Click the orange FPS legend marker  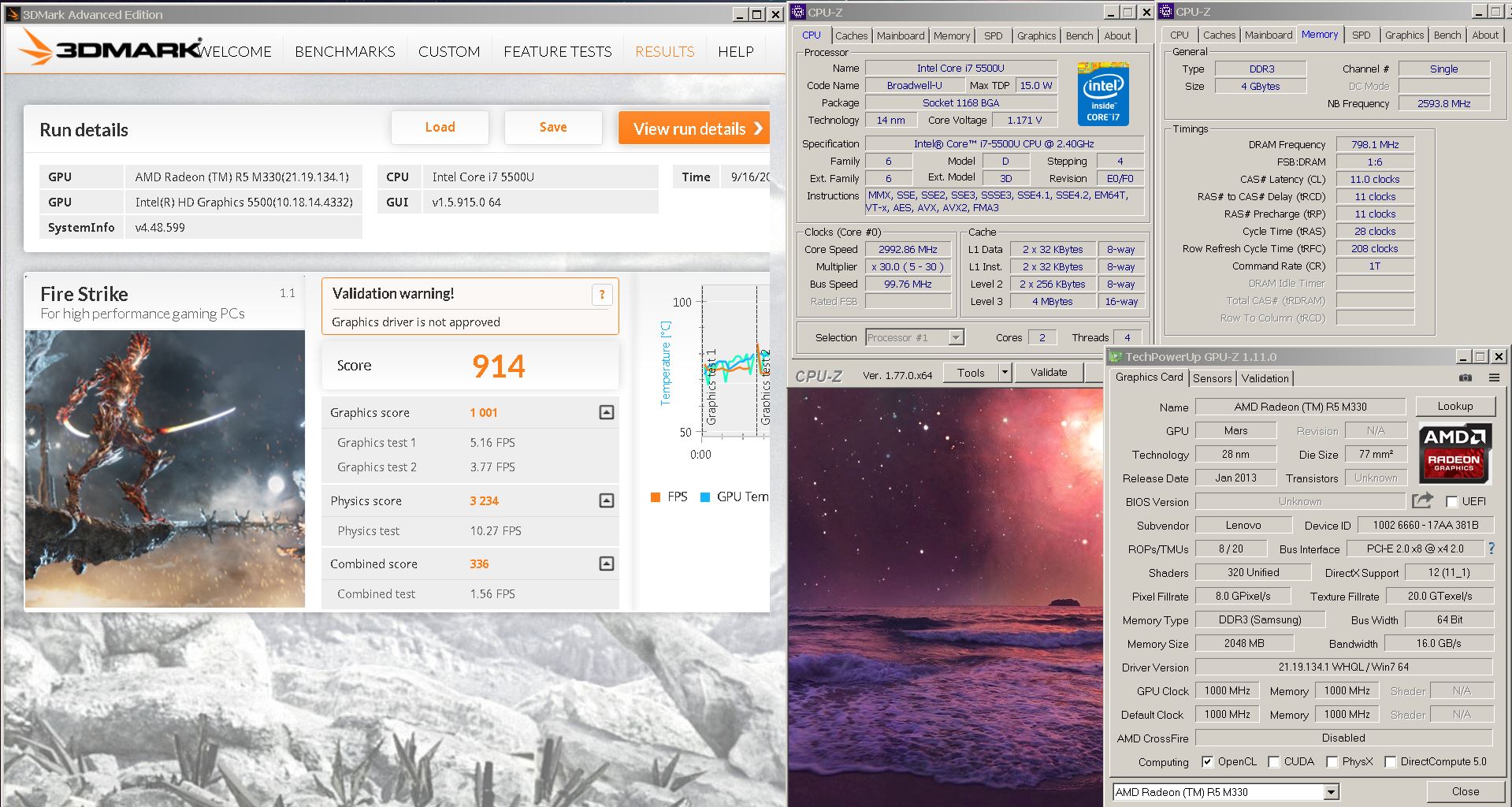655,496
